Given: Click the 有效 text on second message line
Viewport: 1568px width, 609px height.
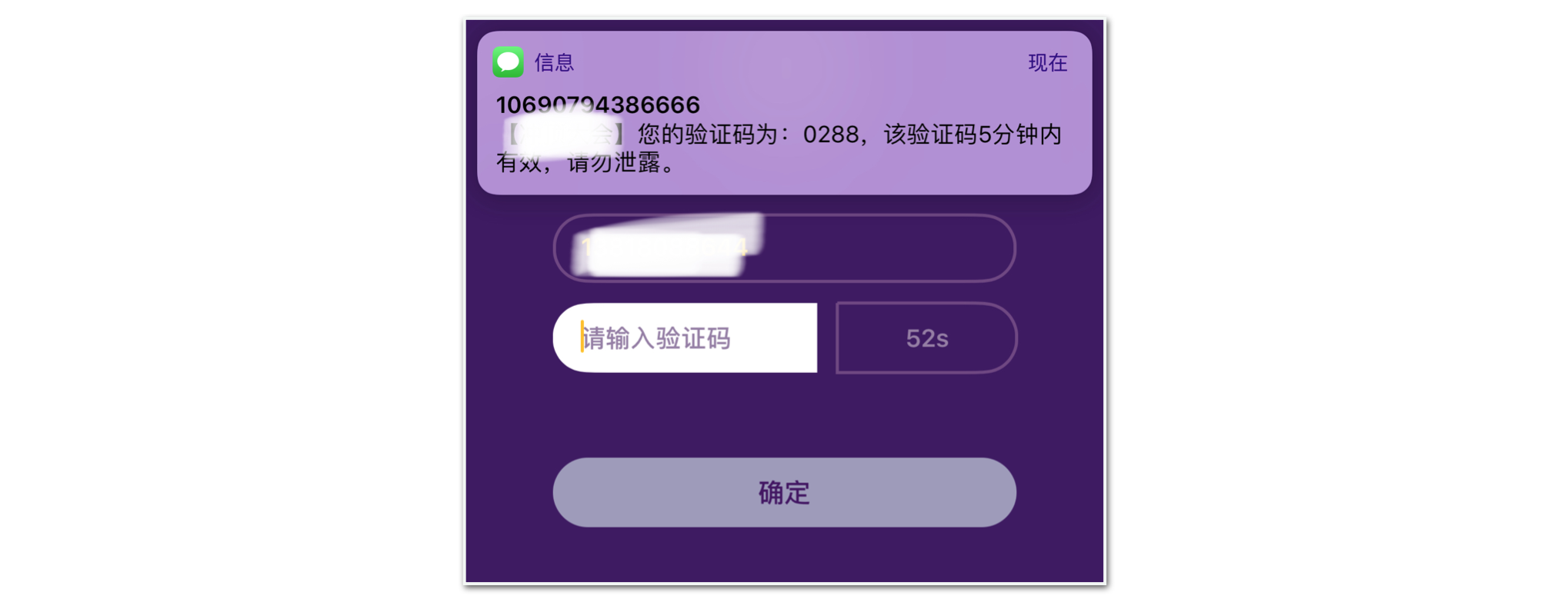Looking at the screenshot, I should [519, 162].
